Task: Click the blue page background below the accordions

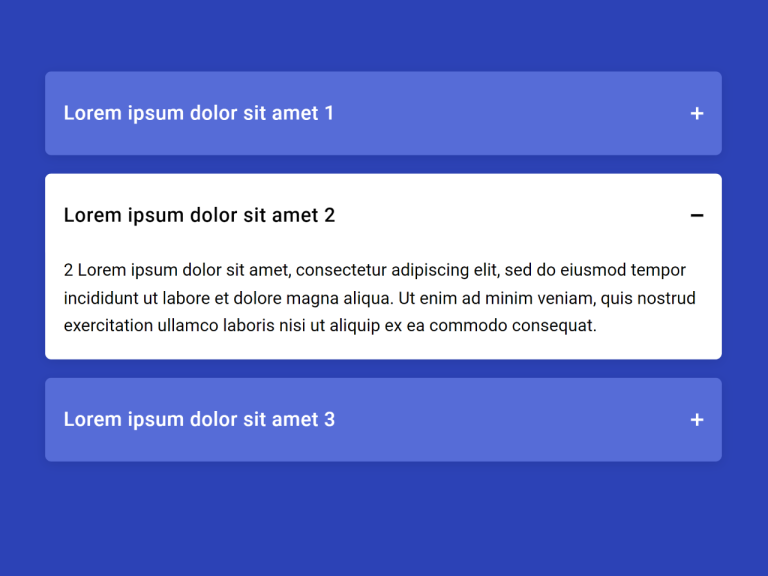Action: (x=384, y=522)
